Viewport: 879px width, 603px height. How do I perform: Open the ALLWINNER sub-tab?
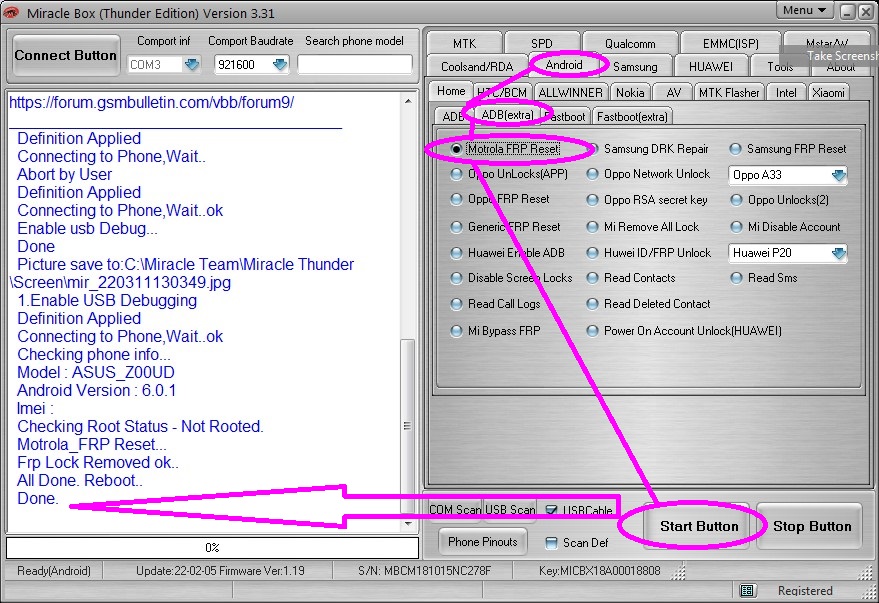[571, 92]
